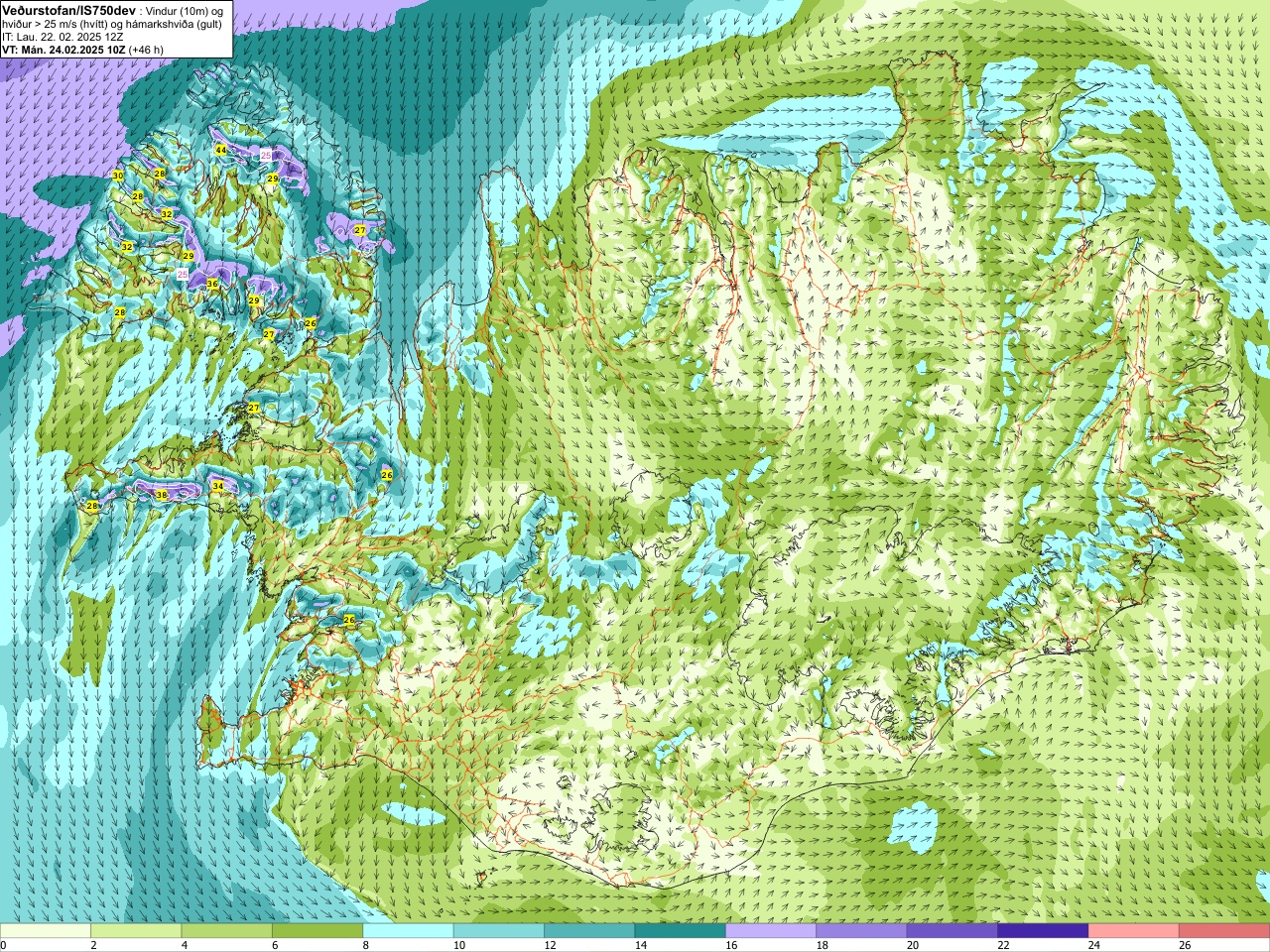Click the legend scale tick label 8
The height and width of the screenshot is (952, 1270).
(366, 945)
